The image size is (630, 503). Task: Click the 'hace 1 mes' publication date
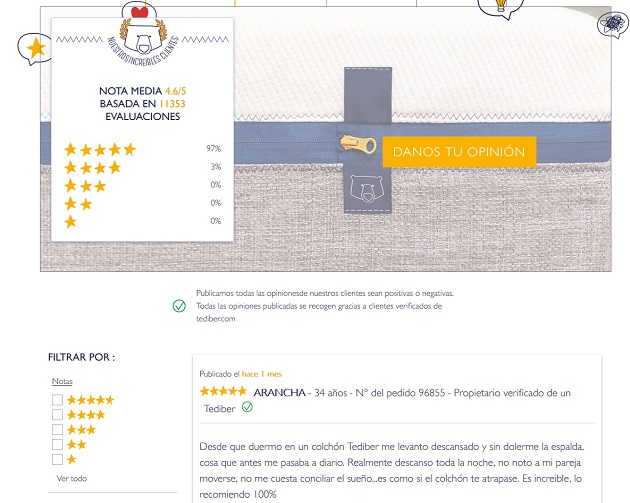(262, 374)
